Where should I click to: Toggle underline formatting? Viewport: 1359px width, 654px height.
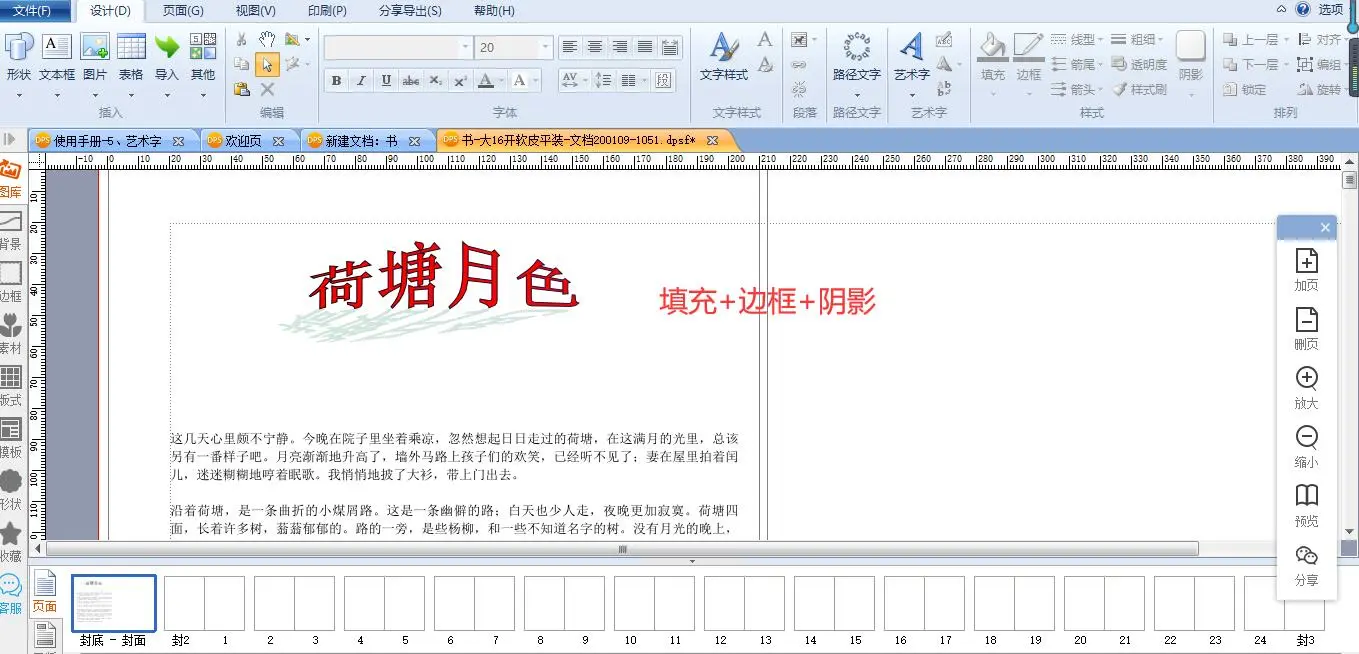pos(386,81)
